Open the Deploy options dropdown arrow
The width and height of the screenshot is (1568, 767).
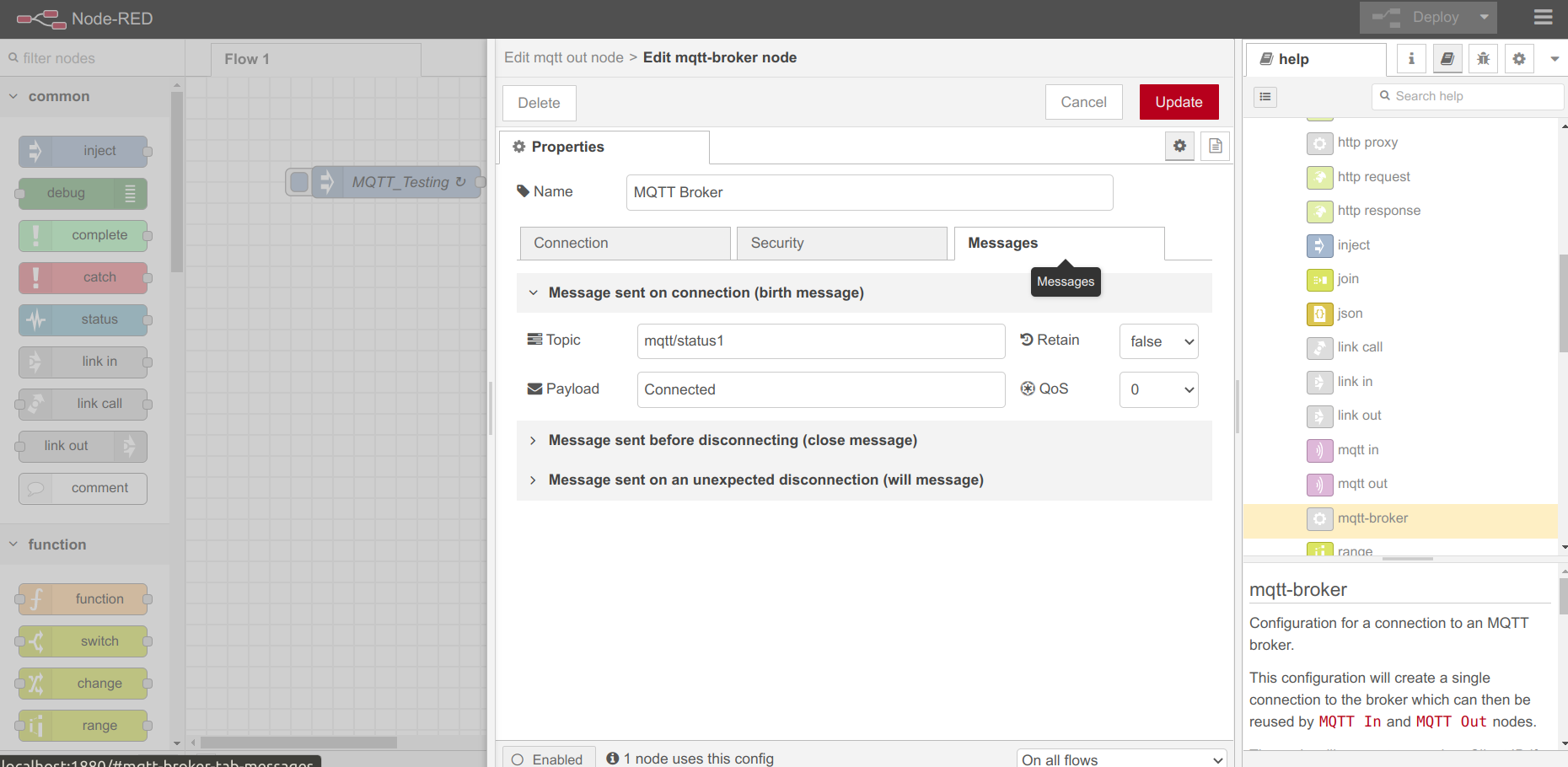(1485, 18)
